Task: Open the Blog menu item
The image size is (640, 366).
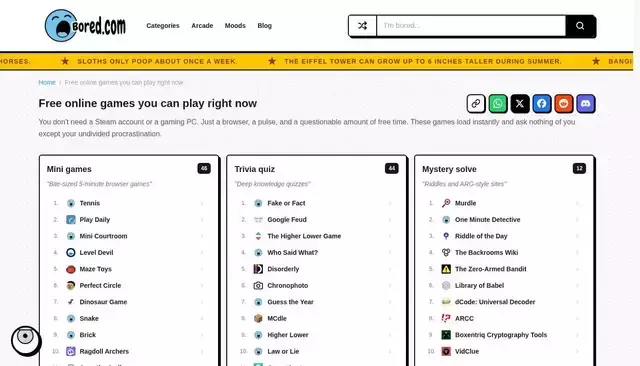Action: point(264,25)
